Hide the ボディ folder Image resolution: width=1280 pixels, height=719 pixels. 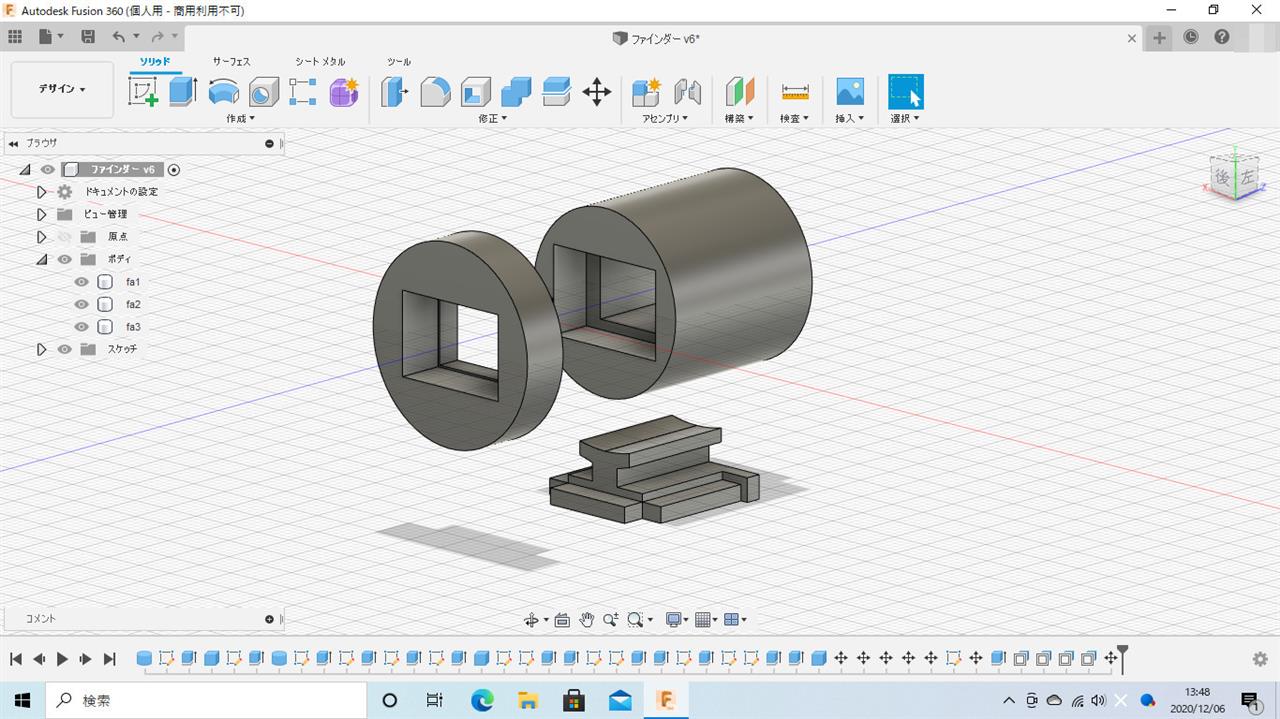tap(64, 259)
